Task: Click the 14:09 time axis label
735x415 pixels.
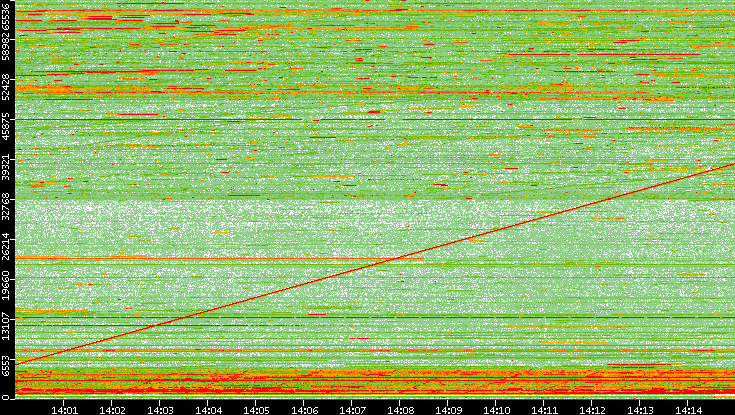Action: click(448, 410)
